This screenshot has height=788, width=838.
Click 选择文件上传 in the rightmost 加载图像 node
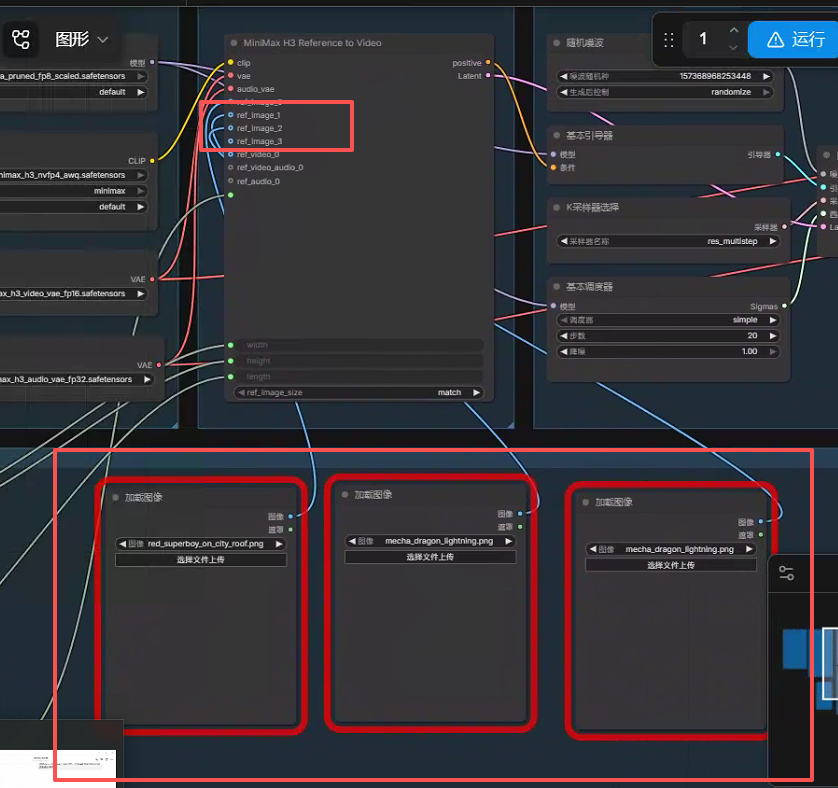pos(671,565)
